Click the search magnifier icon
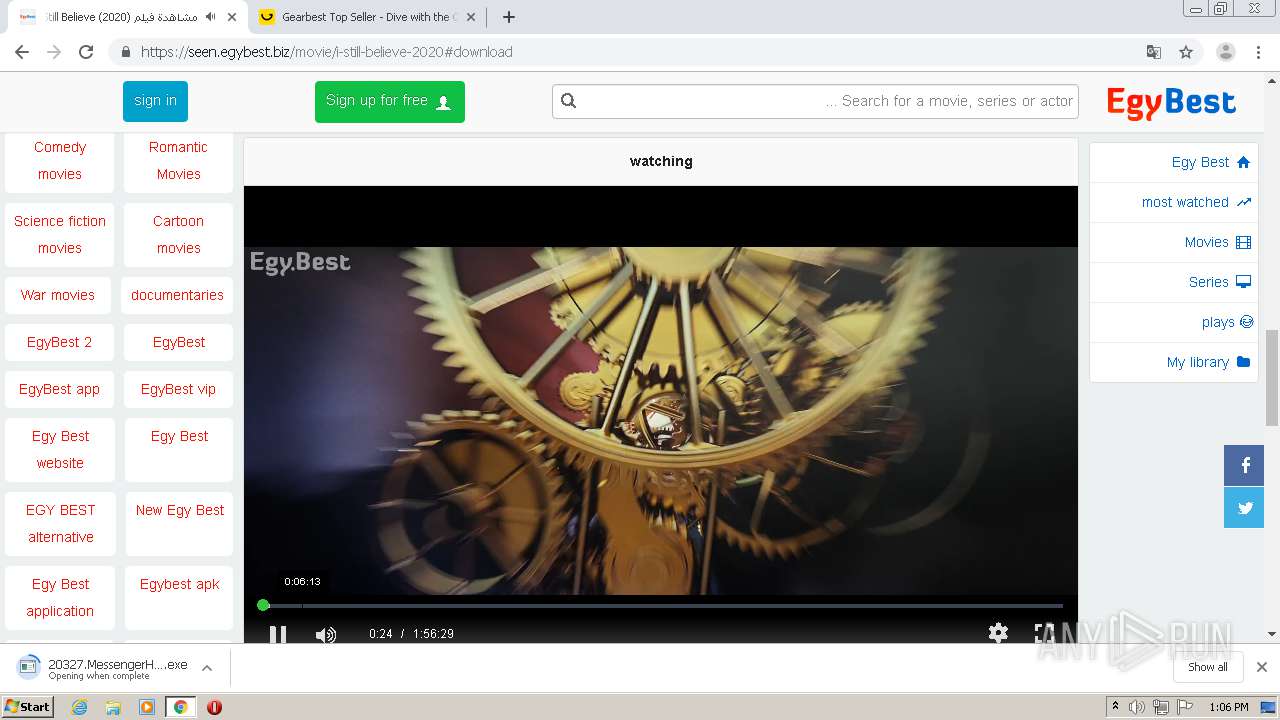Viewport: 1280px width, 720px height. (569, 100)
